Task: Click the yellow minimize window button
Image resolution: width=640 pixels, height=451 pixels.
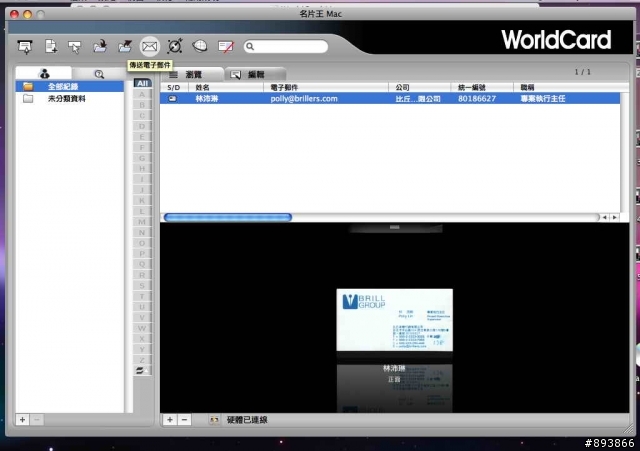Action: [x=27, y=14]
